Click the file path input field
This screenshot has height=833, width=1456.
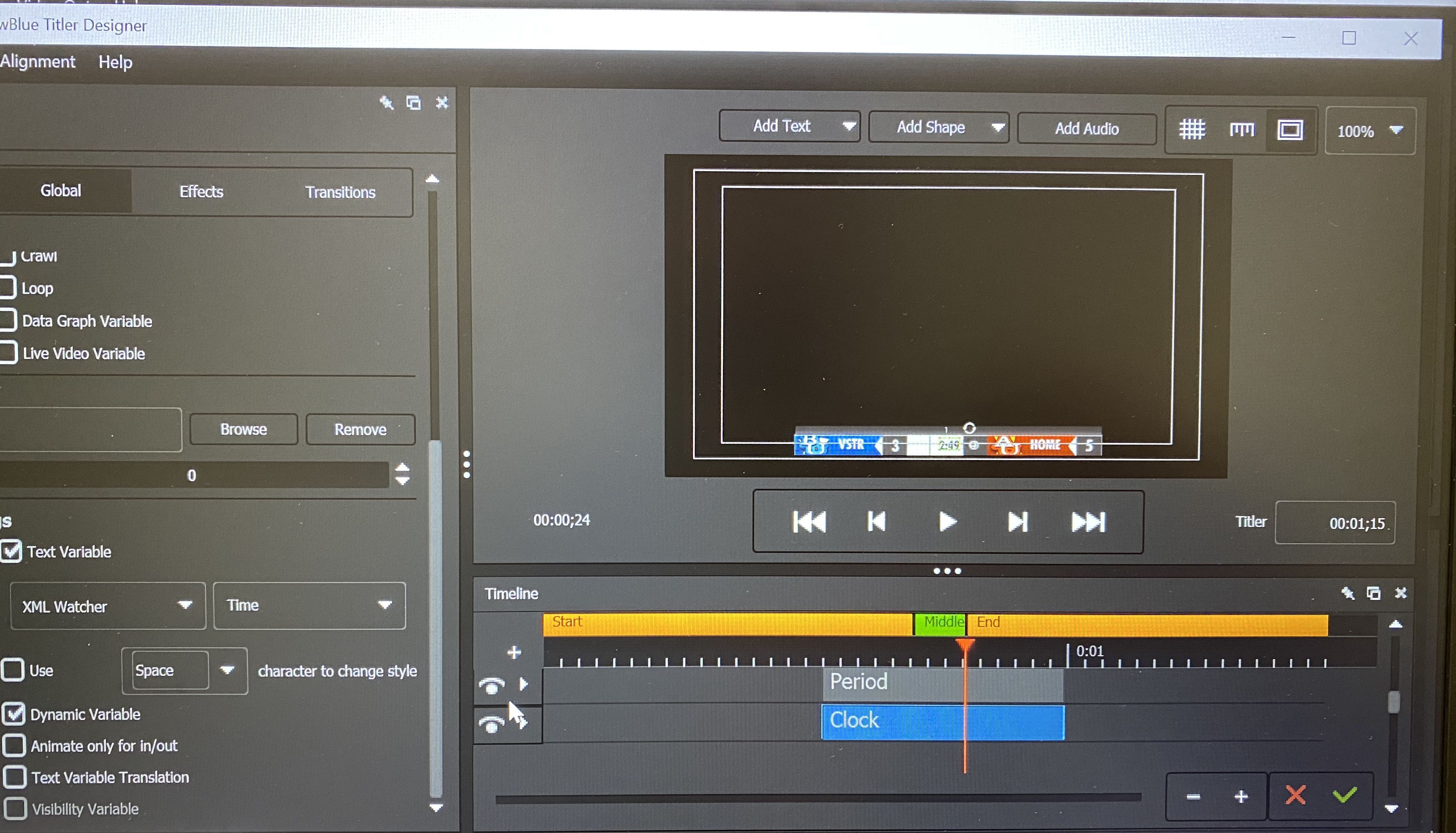(90, 429)
